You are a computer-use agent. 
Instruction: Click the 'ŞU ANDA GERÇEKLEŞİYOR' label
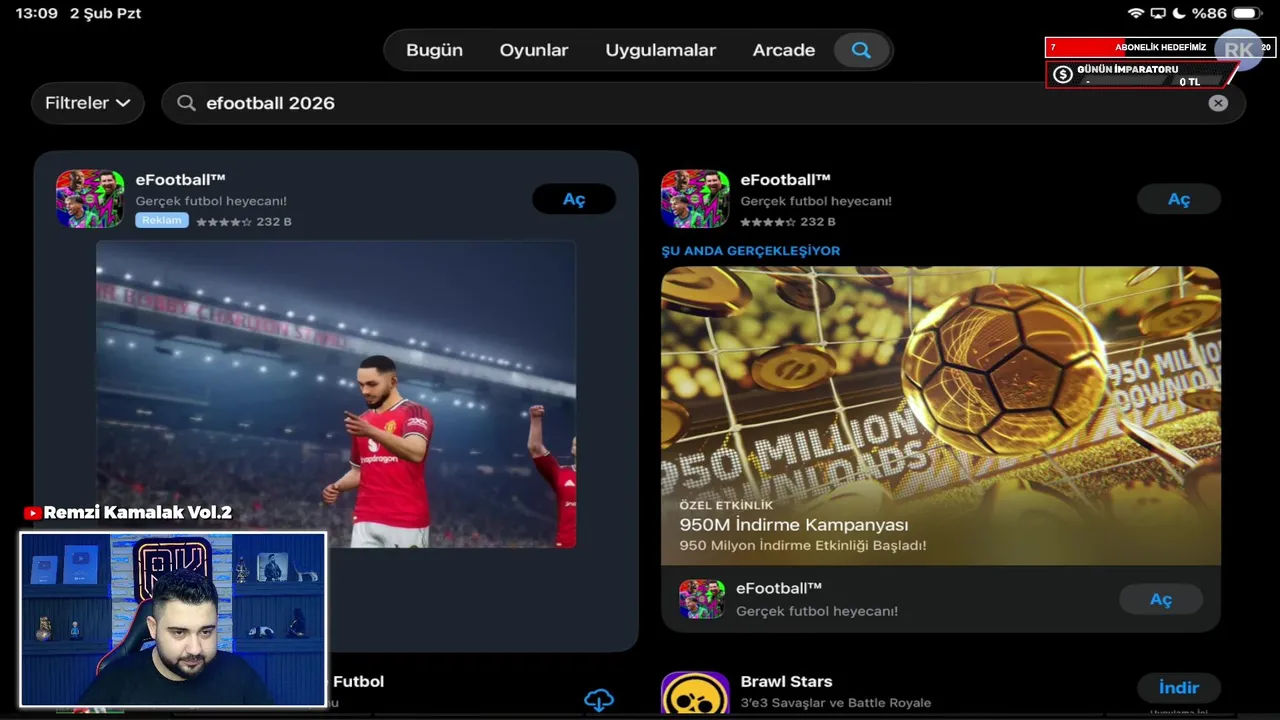pos(751,251)
